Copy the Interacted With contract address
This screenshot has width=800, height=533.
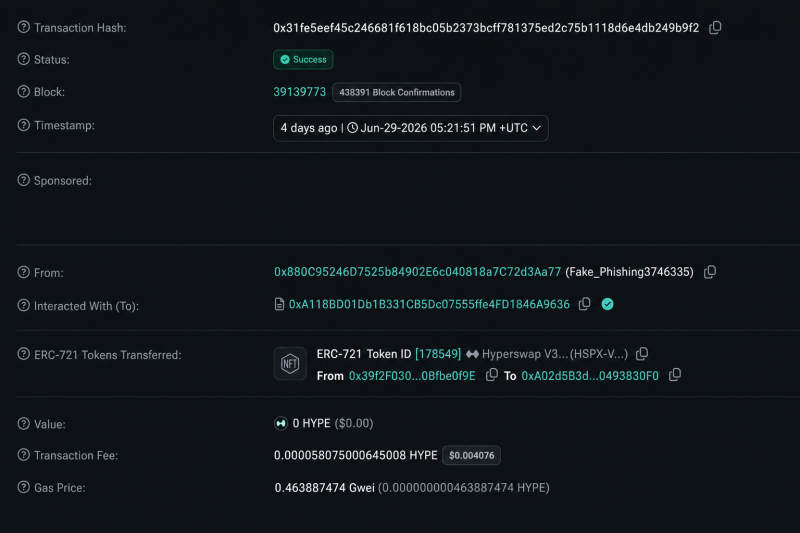click(x=585, y=304)
